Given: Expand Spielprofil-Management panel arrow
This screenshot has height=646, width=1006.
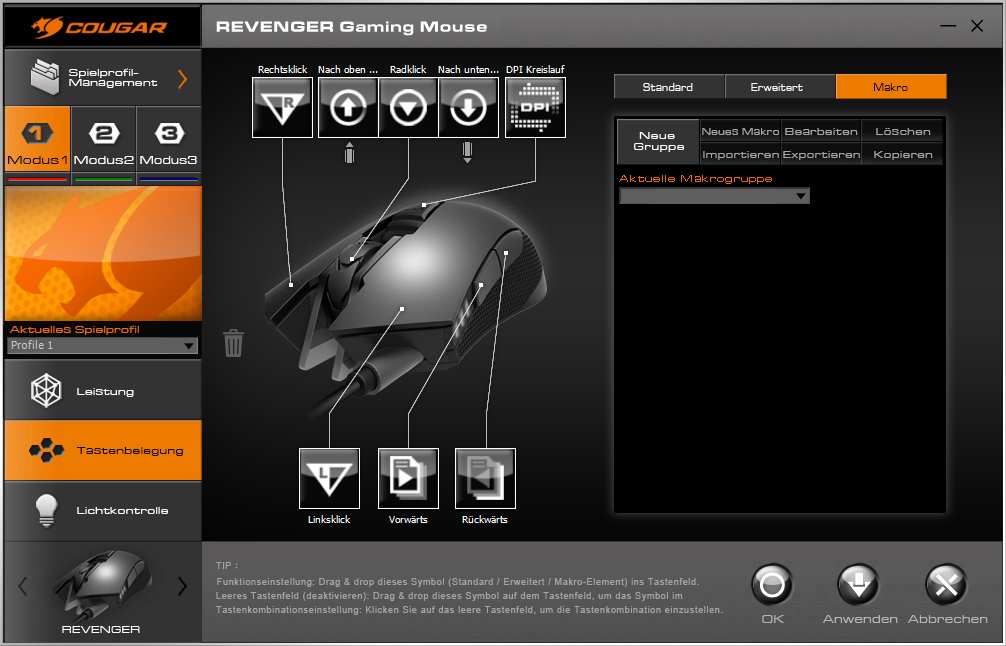Looking at the screenshot, I should tap(182, 79).
